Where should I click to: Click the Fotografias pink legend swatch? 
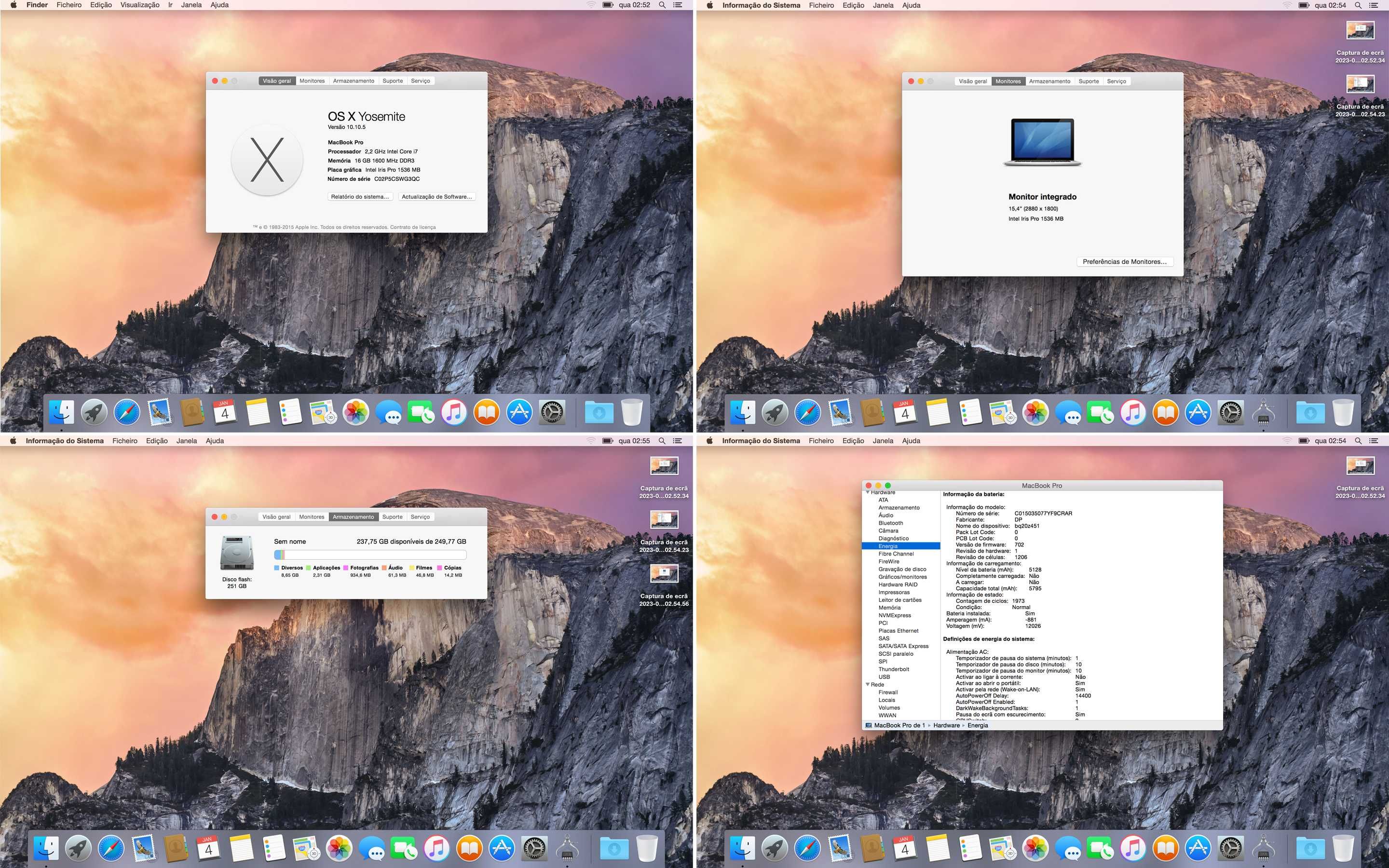[x=346, y=568]
